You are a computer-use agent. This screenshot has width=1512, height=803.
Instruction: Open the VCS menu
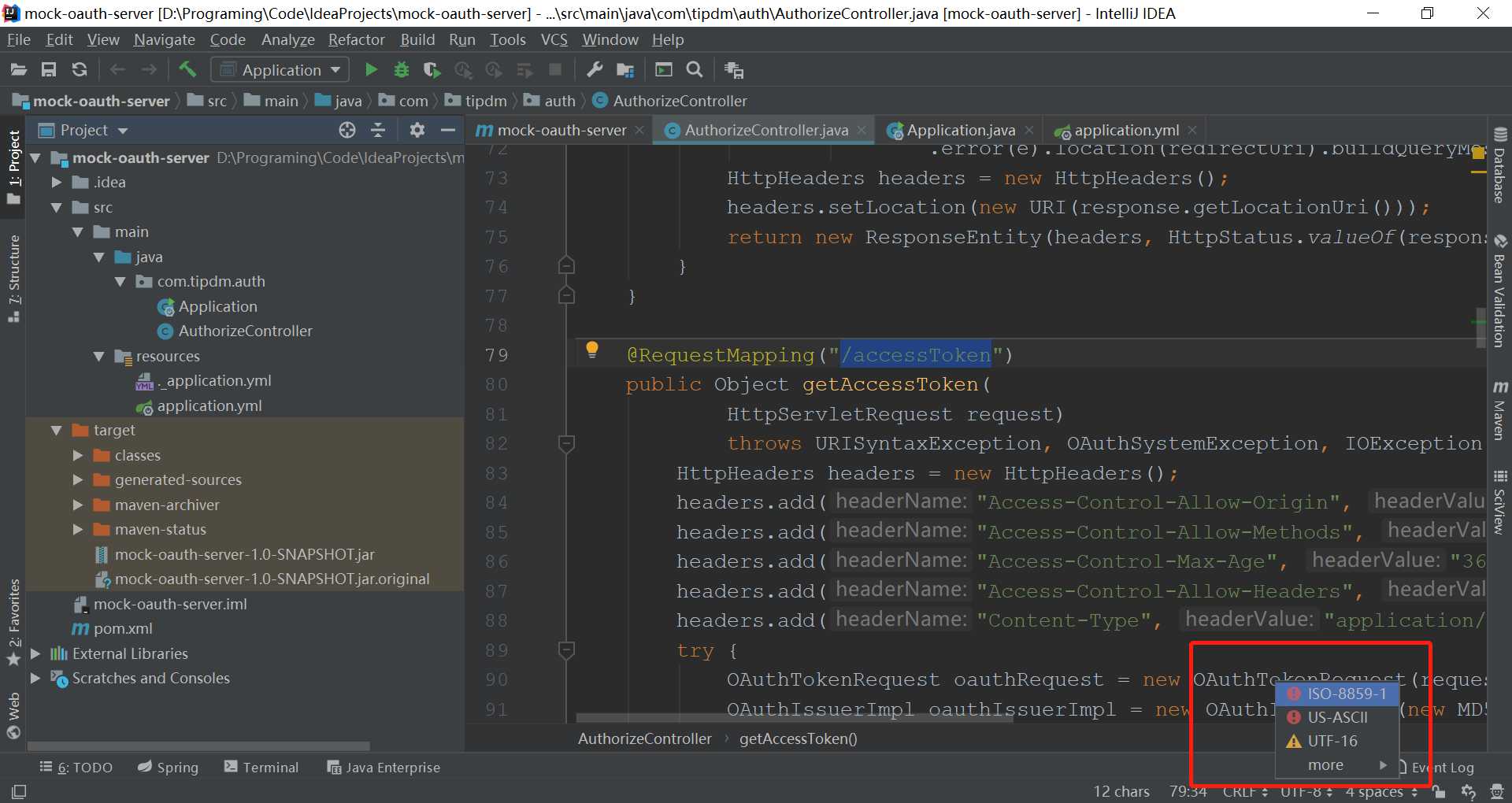tap(554, 39)
